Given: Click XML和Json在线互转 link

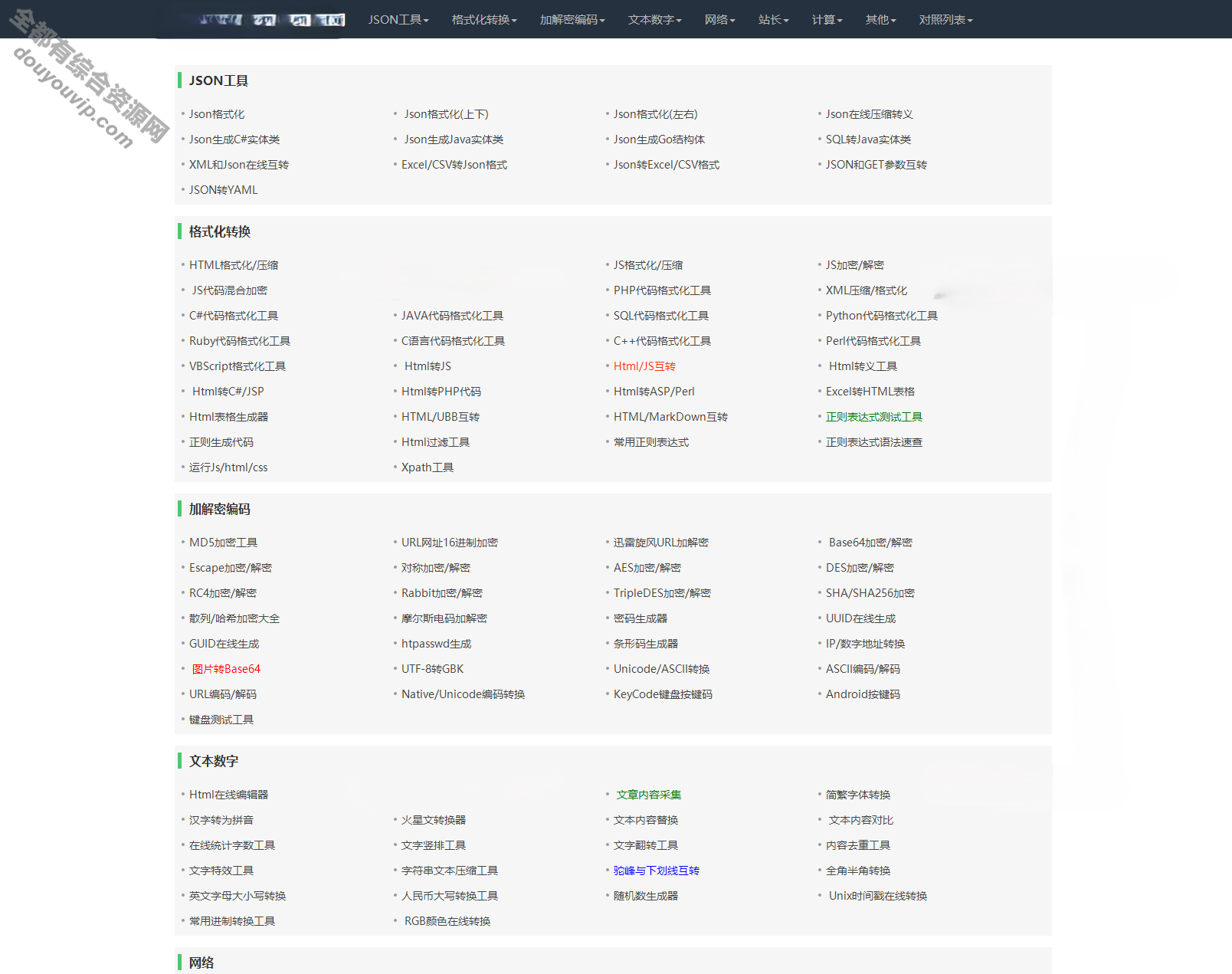Looking at the screenshot, I should 239,165.
